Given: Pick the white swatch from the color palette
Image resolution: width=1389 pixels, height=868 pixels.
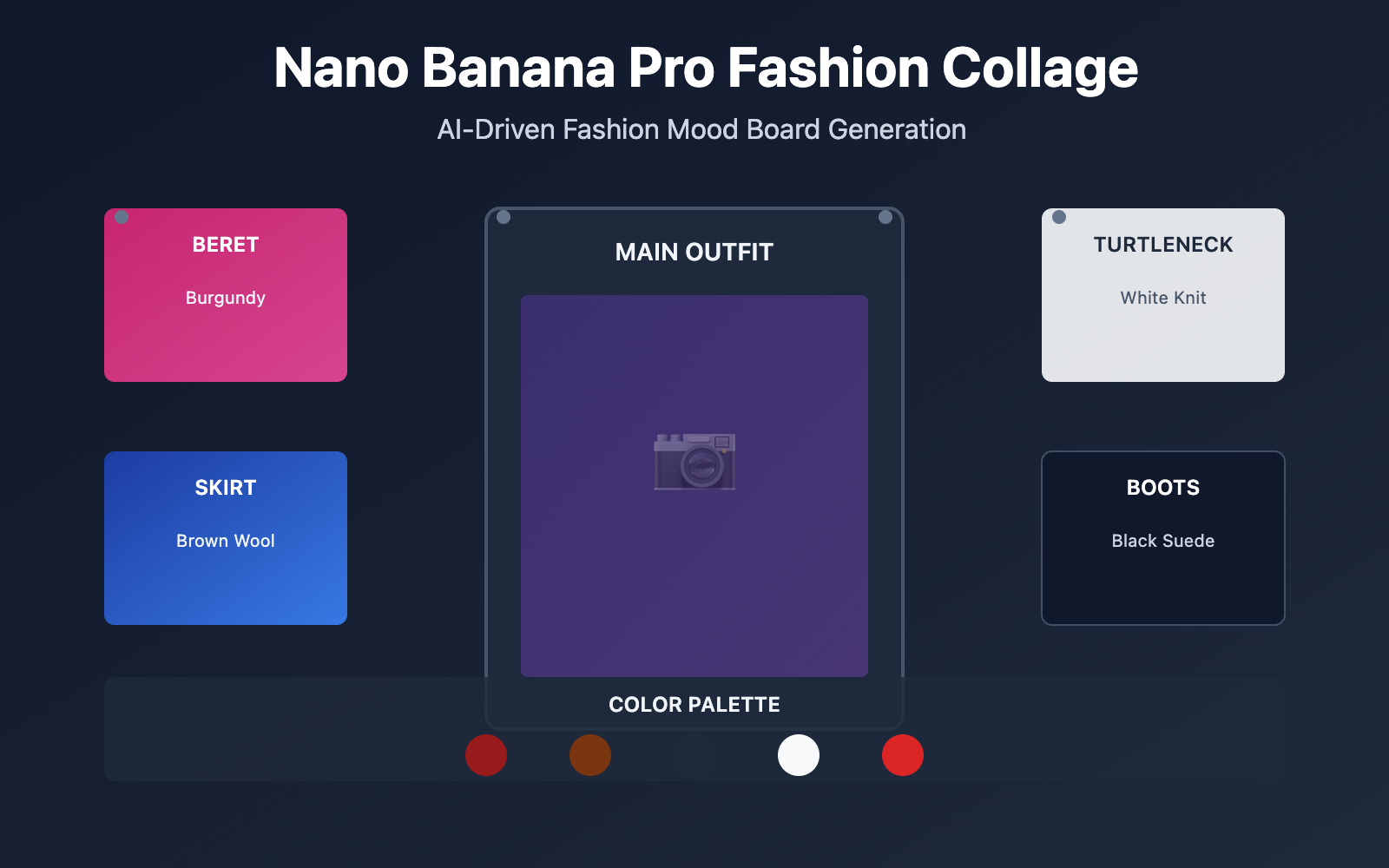Looking at the screenshot, I should point(799,756).
